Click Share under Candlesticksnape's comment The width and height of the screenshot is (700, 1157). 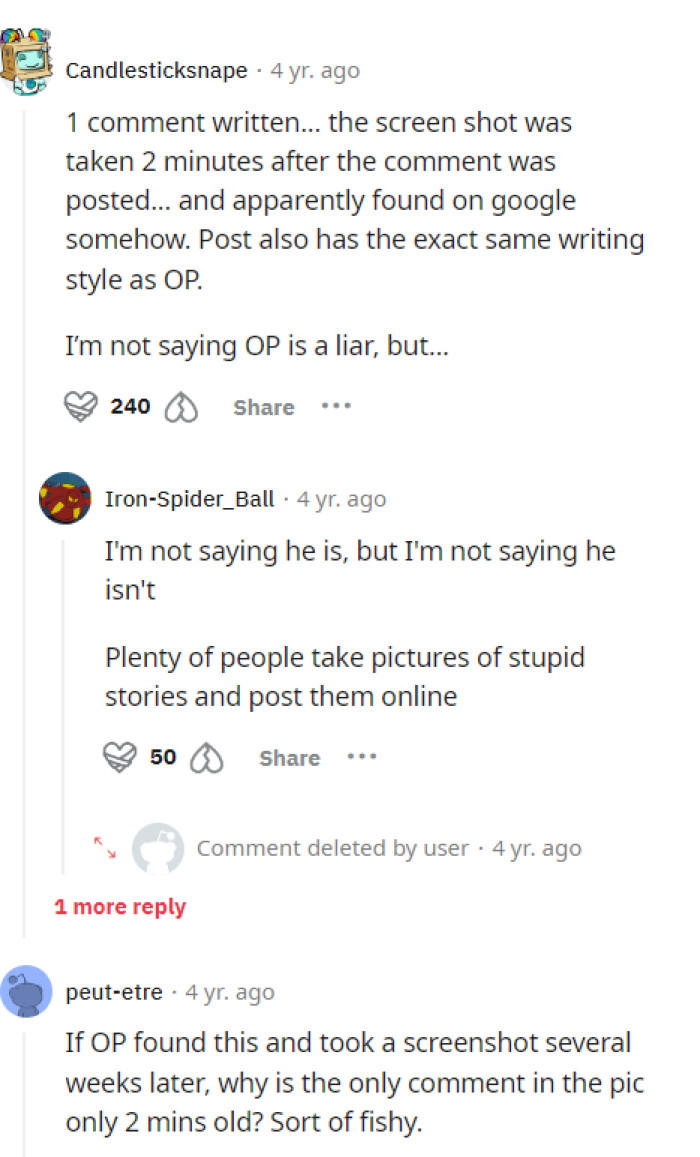point(263,406)
